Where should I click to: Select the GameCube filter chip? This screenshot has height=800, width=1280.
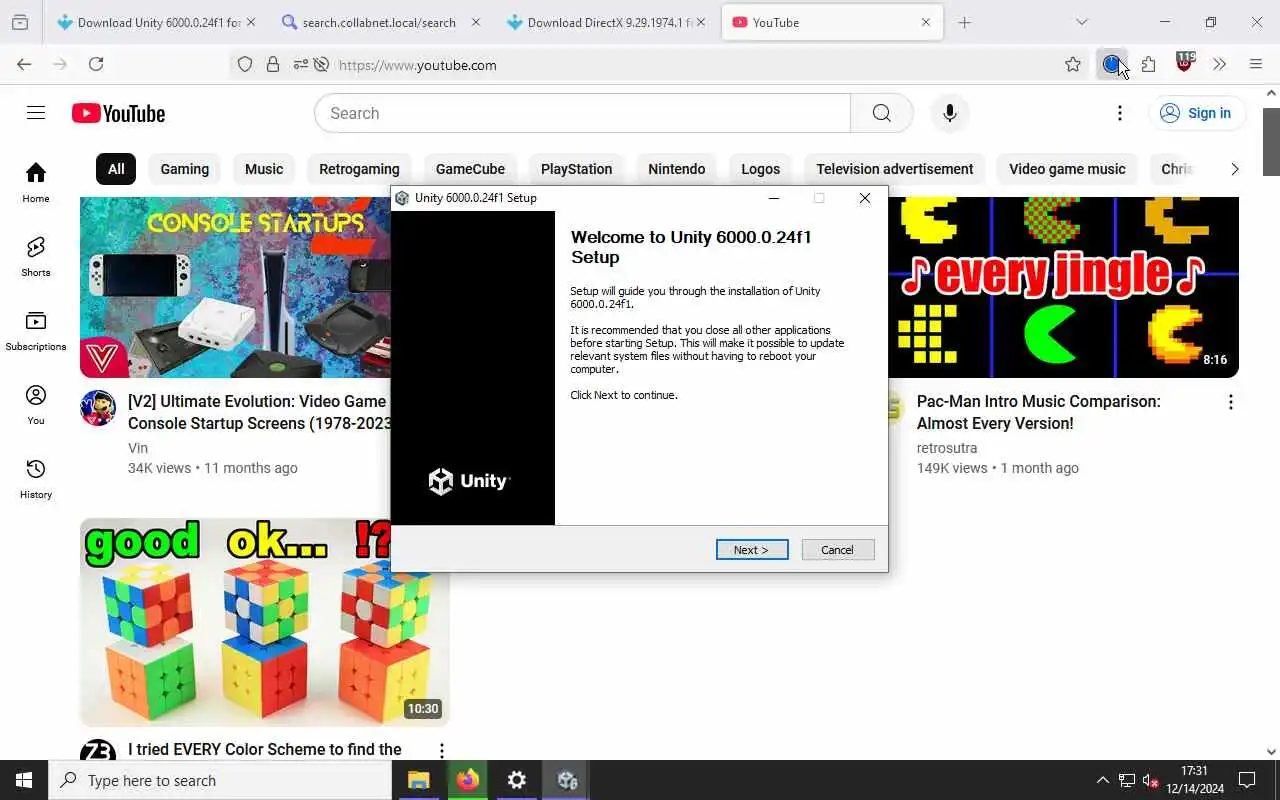[470, 169]
